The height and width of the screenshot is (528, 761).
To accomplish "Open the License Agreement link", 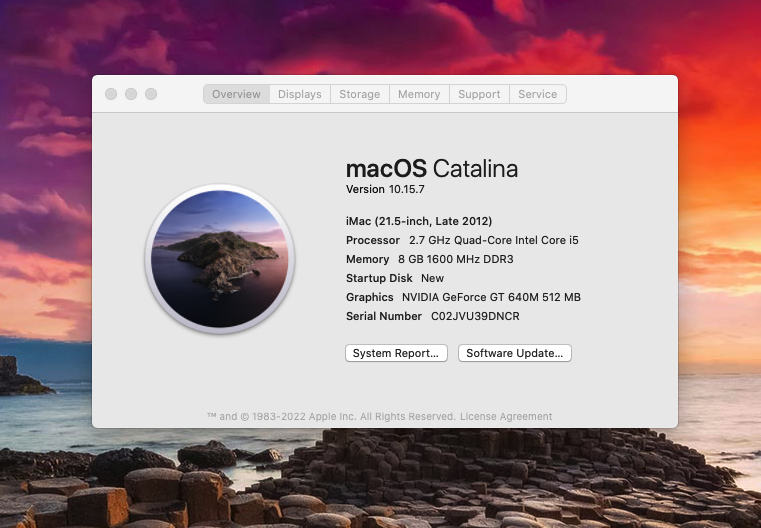I will point(506,416).
